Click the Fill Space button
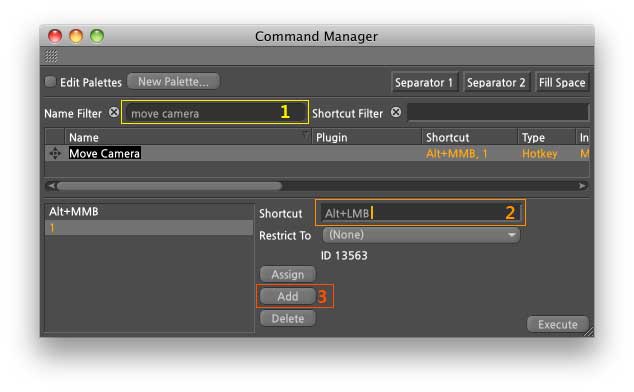Image resolution: width=634 pixels, height=392 pixels. point(562,83)
